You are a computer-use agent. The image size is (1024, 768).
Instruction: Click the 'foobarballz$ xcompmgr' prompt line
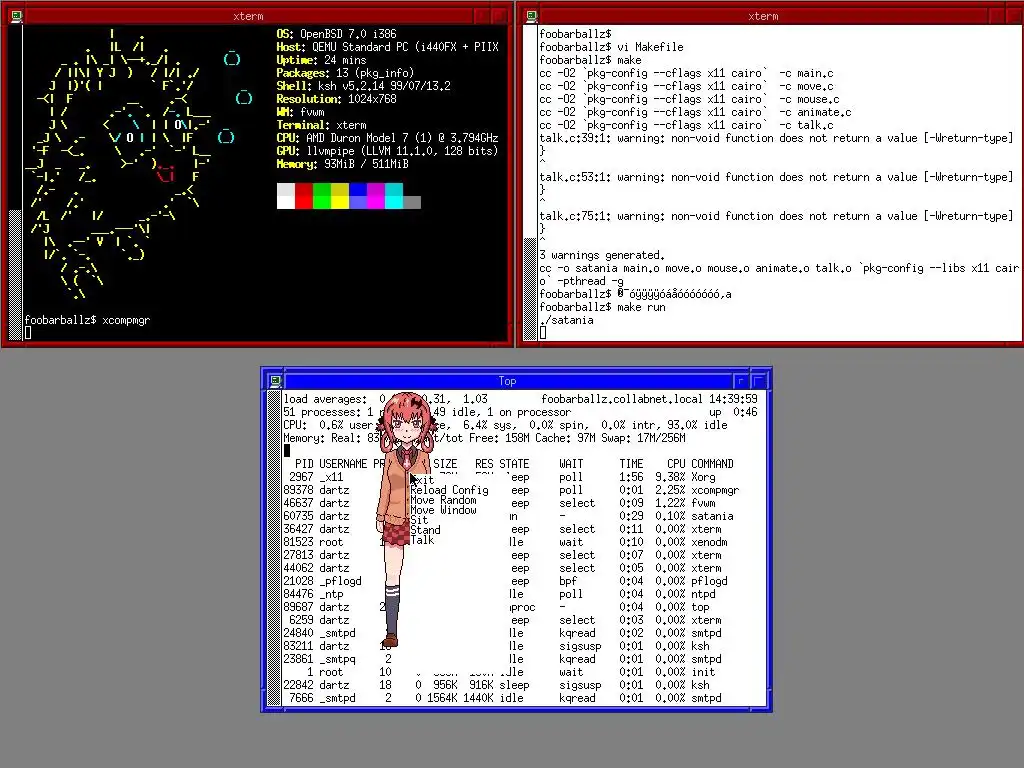click(x=87, y=320)
